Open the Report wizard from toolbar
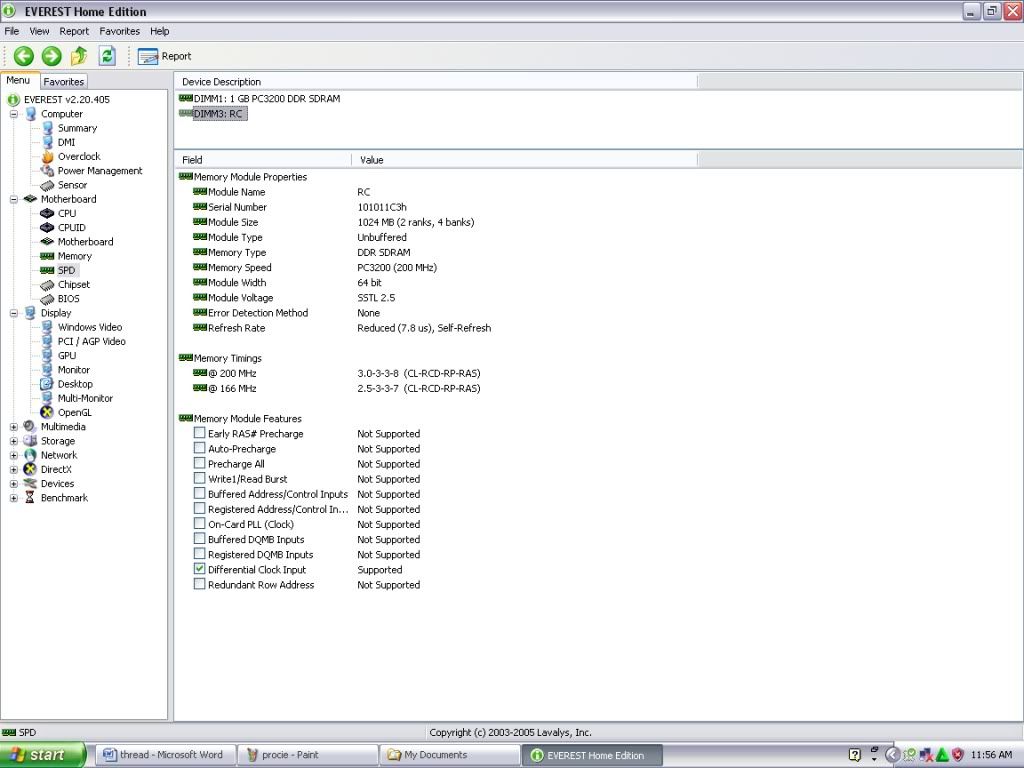Screen dimensions: 1024x768 pyautogui.click(x=165, y=56)
